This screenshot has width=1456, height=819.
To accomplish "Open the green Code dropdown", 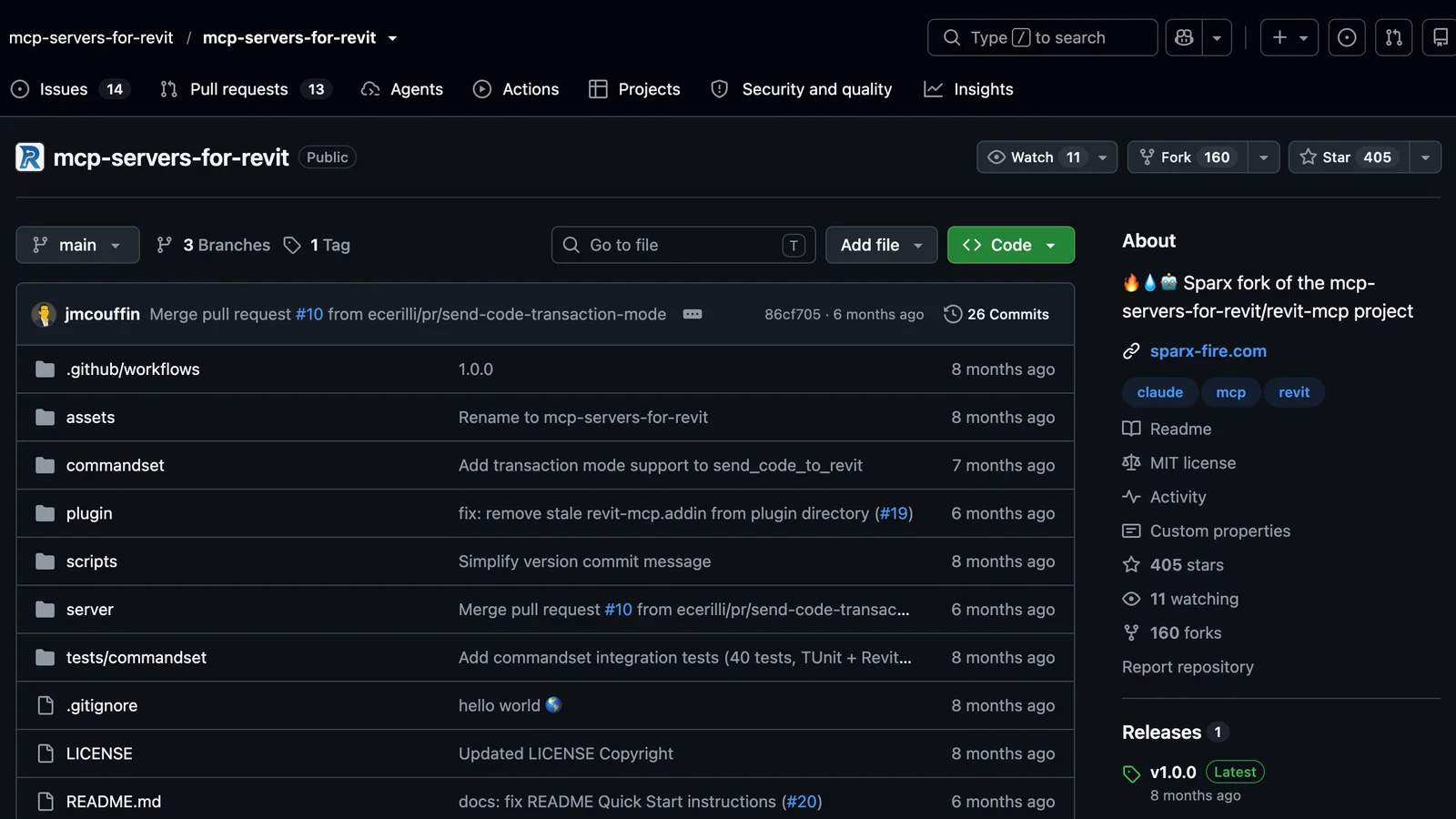I will 1010,245.
